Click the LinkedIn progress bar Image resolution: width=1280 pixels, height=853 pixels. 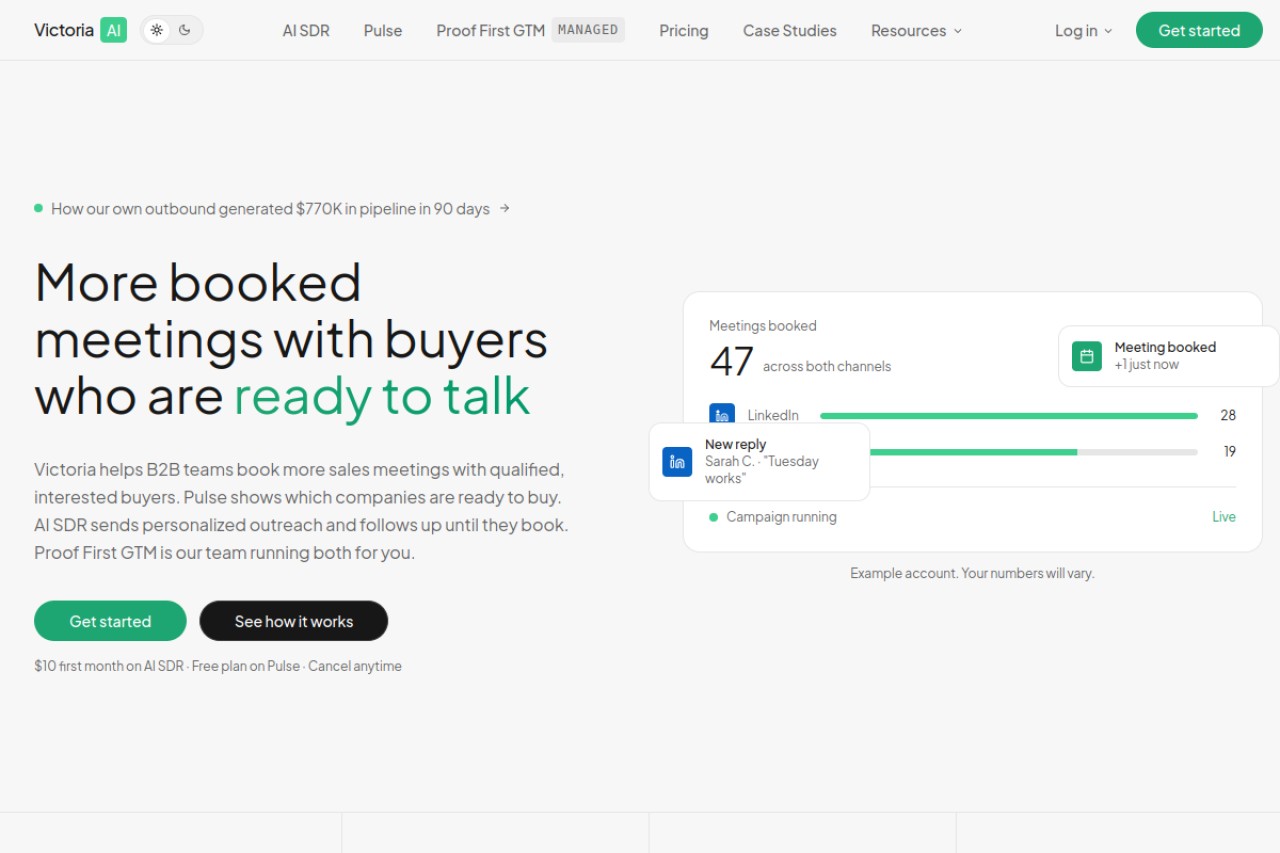point(1009,415)
